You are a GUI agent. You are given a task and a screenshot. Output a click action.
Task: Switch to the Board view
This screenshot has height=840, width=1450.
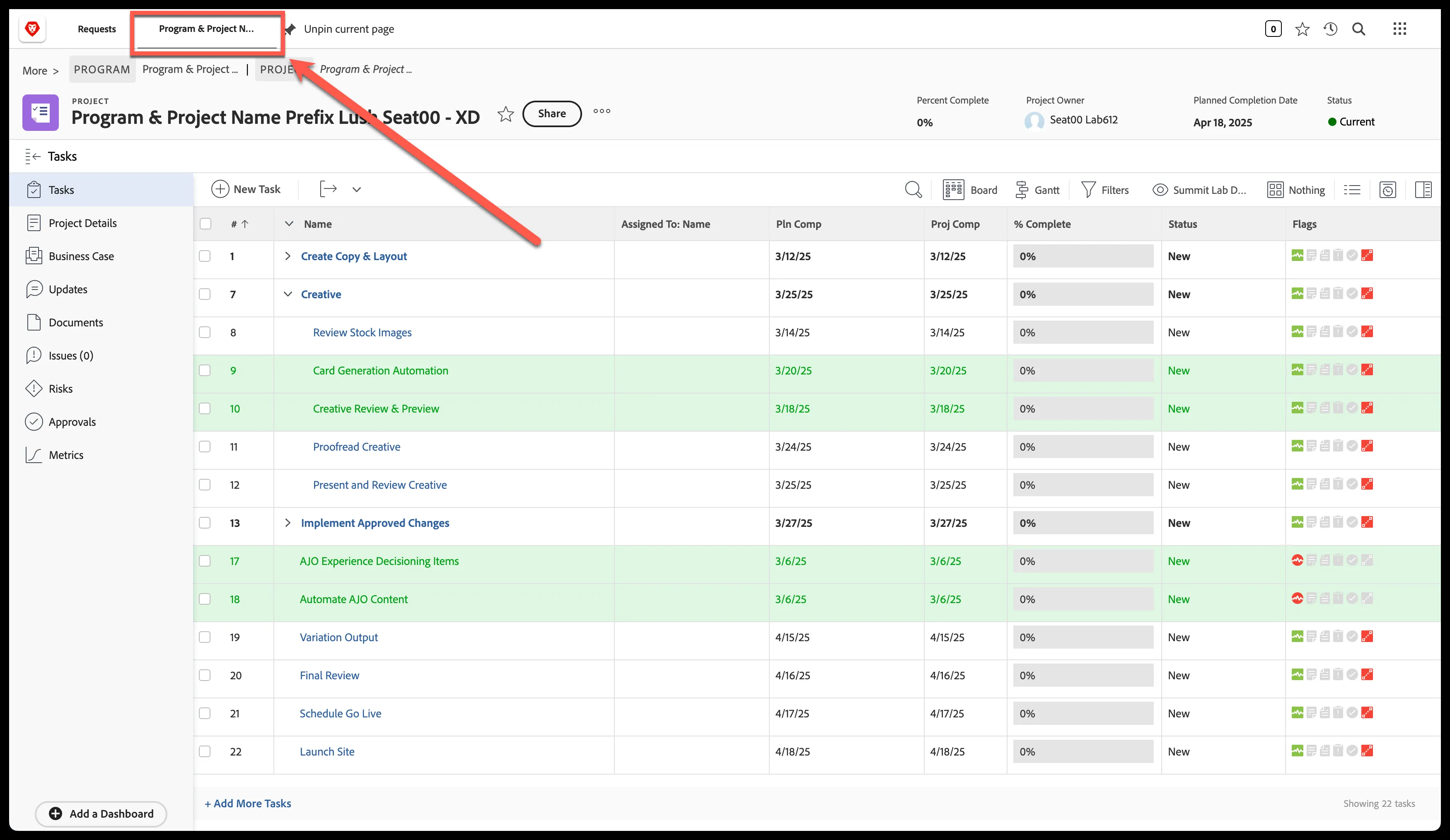coord(970,190)
